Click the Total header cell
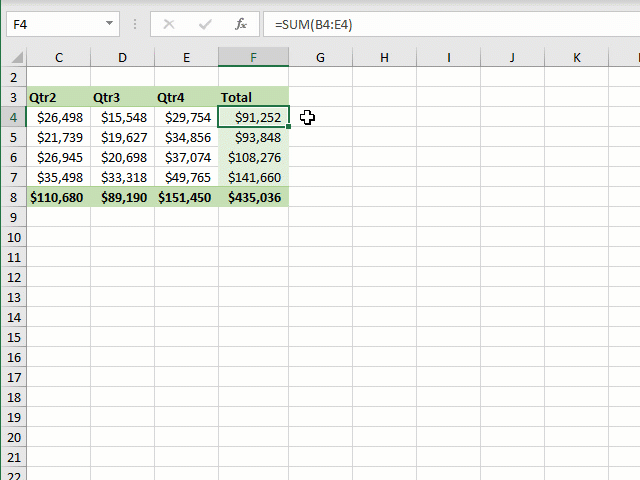Viewport: 640px width, 480px height. (253, 97)
